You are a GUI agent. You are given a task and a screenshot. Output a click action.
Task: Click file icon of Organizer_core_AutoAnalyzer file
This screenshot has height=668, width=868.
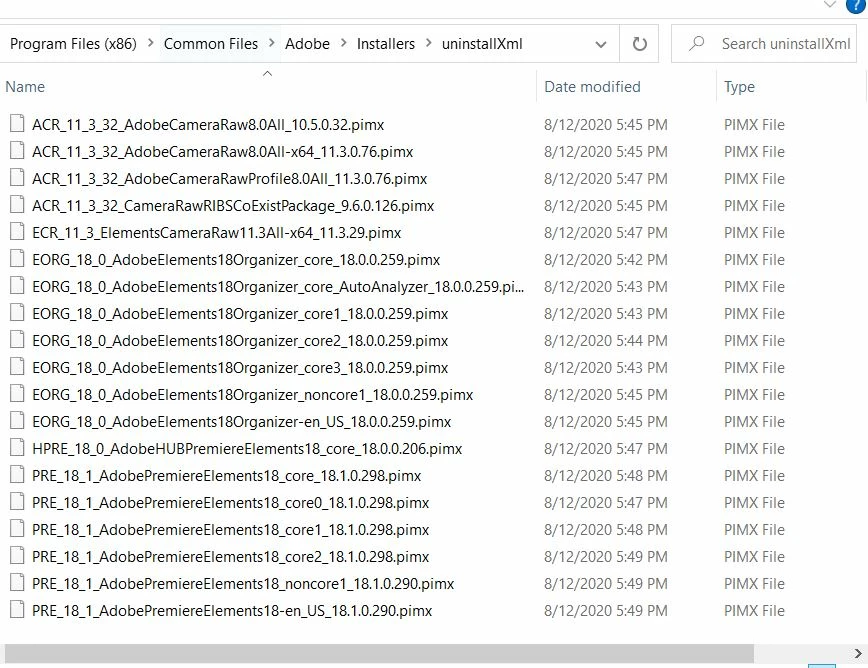point(17,286)
